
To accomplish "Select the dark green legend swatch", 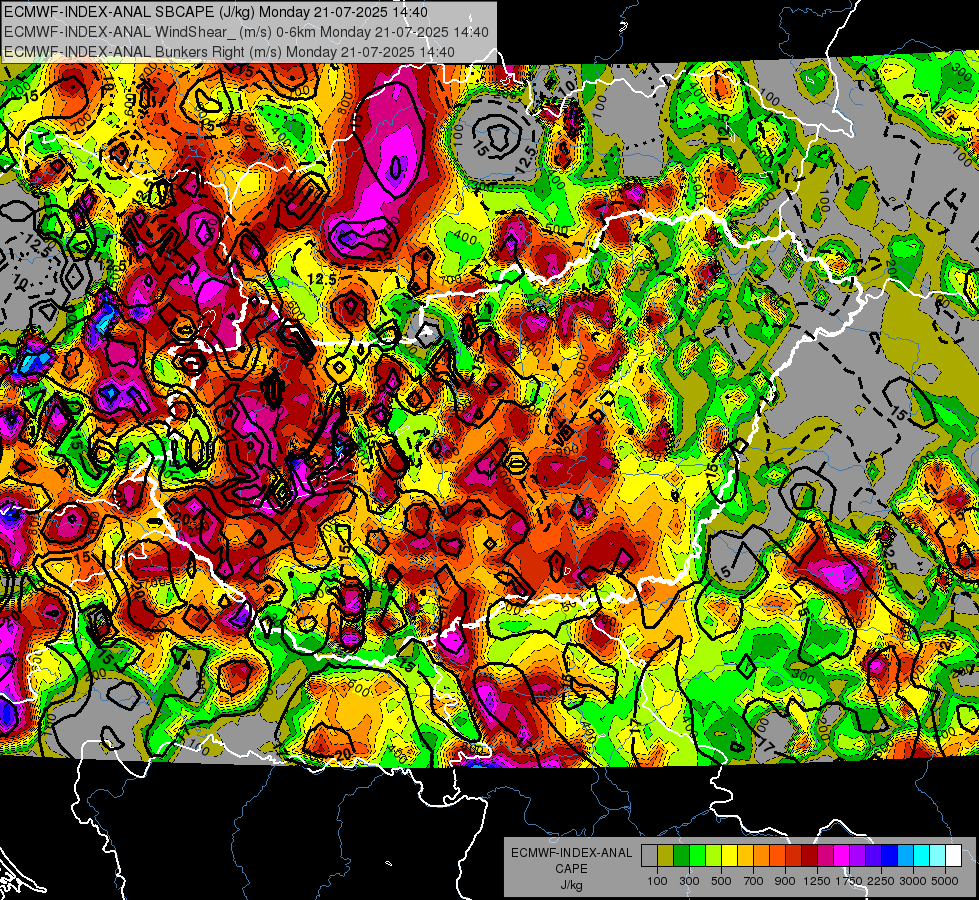I will click(681, 856).
